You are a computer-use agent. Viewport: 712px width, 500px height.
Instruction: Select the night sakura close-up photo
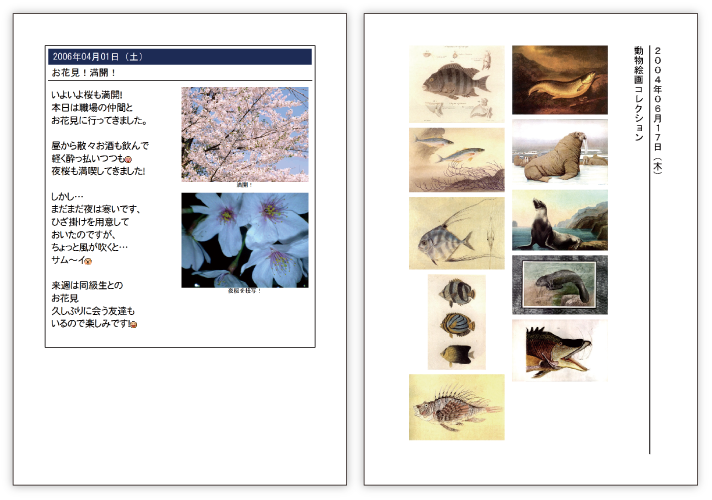coord(245,240)
